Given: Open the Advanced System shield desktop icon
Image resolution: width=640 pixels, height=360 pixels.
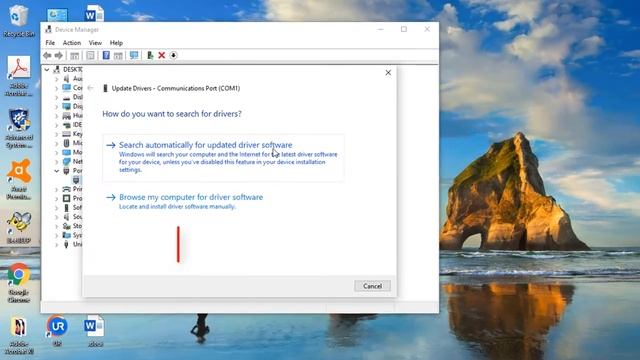Looking at the screenshot, I should [x=19, y=129].
